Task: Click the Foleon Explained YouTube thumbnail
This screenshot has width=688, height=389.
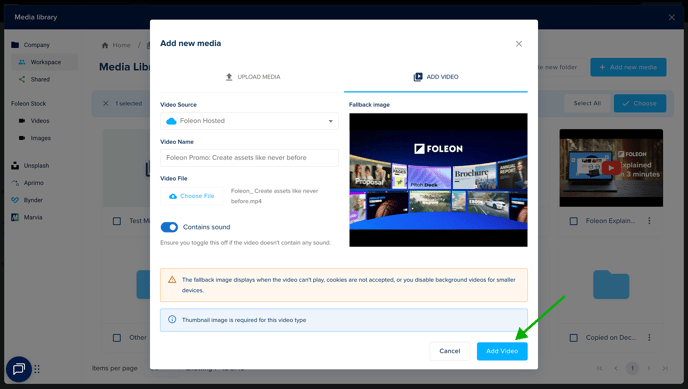Action: coord(611,168)
